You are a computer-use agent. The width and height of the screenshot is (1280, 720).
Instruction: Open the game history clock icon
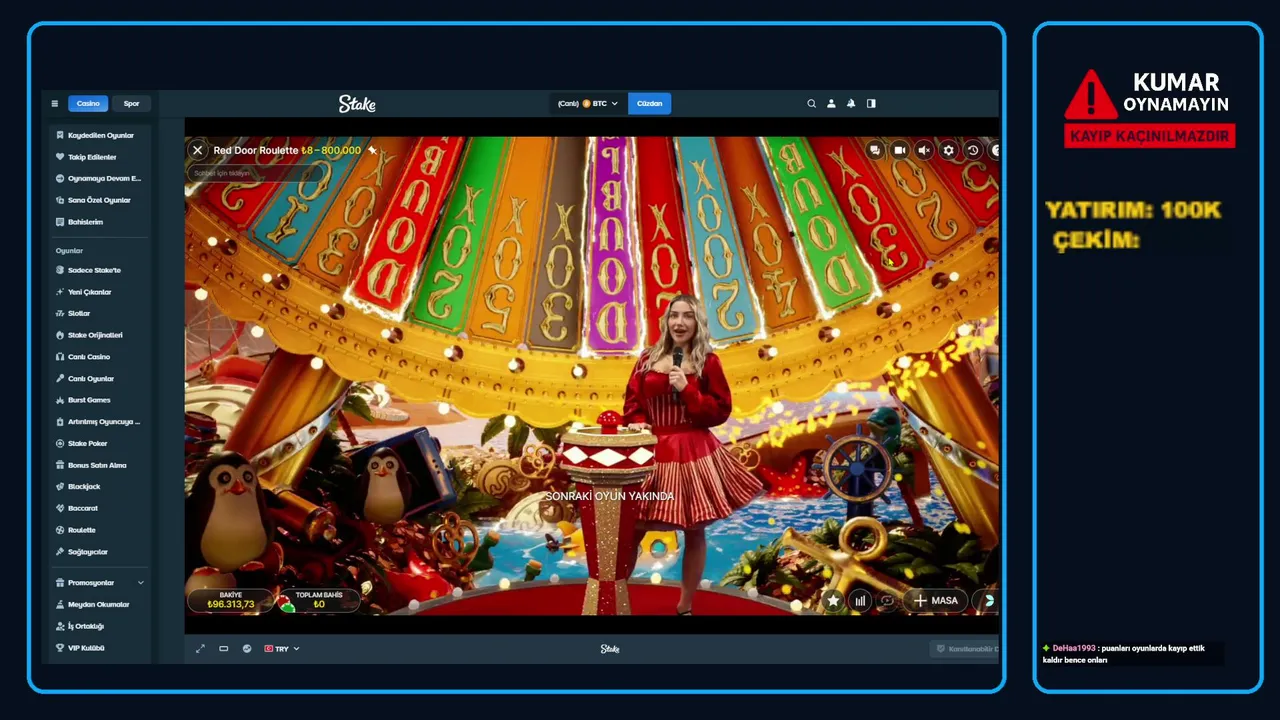972,150
